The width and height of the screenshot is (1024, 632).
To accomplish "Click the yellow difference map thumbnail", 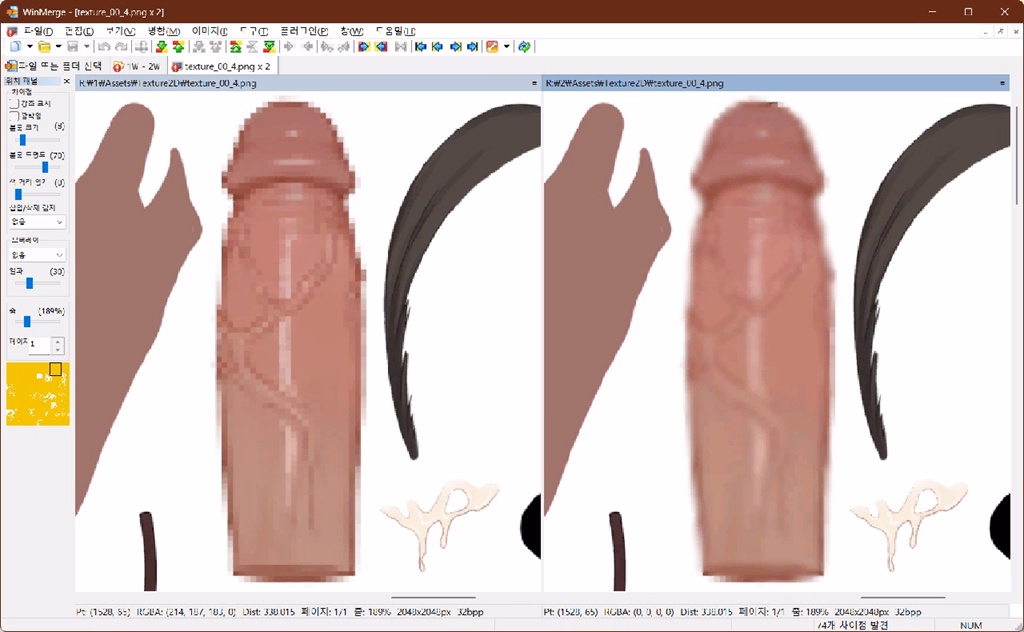I will 37,394.
